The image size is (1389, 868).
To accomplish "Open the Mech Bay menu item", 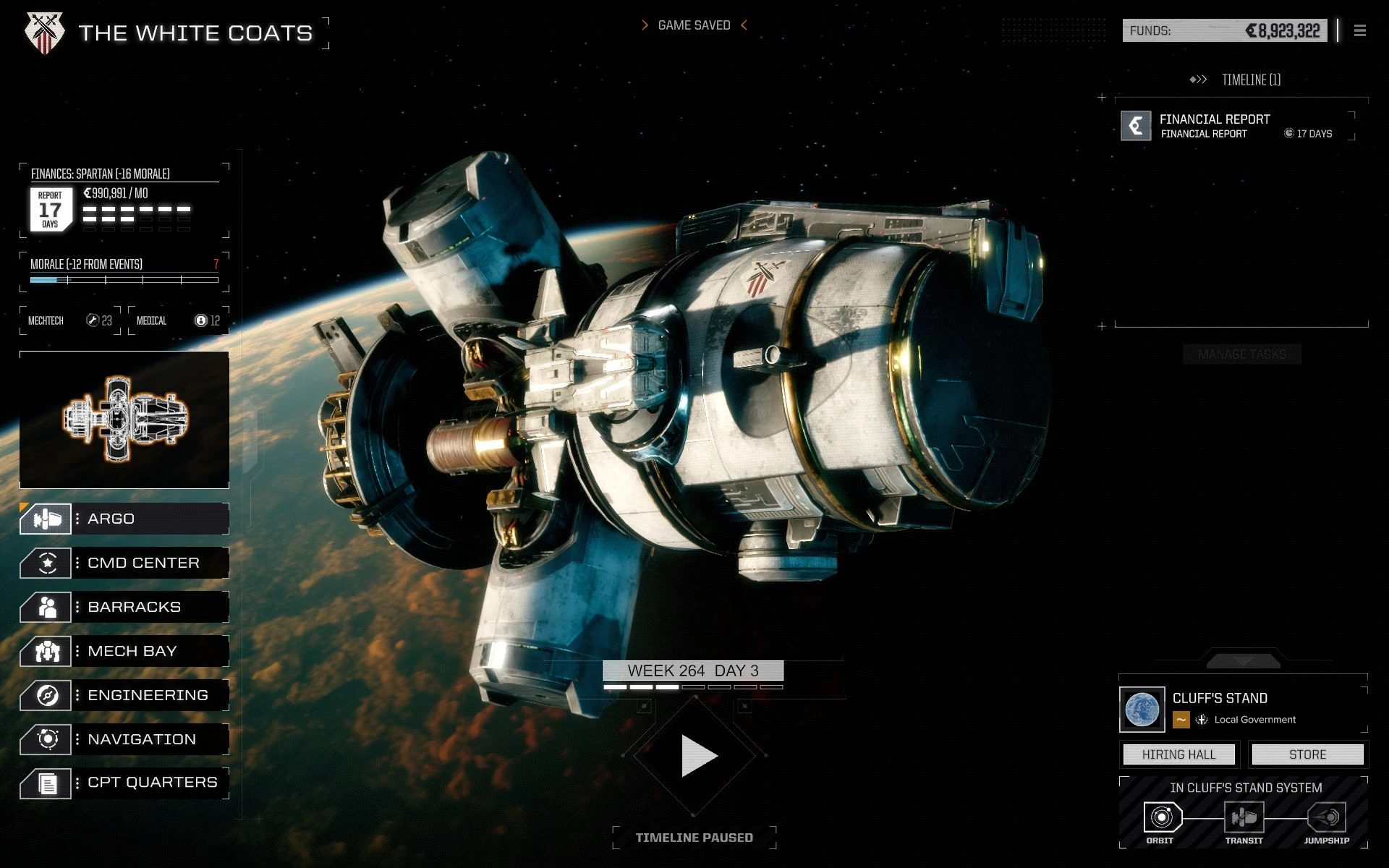I will [x=124, y=651].
